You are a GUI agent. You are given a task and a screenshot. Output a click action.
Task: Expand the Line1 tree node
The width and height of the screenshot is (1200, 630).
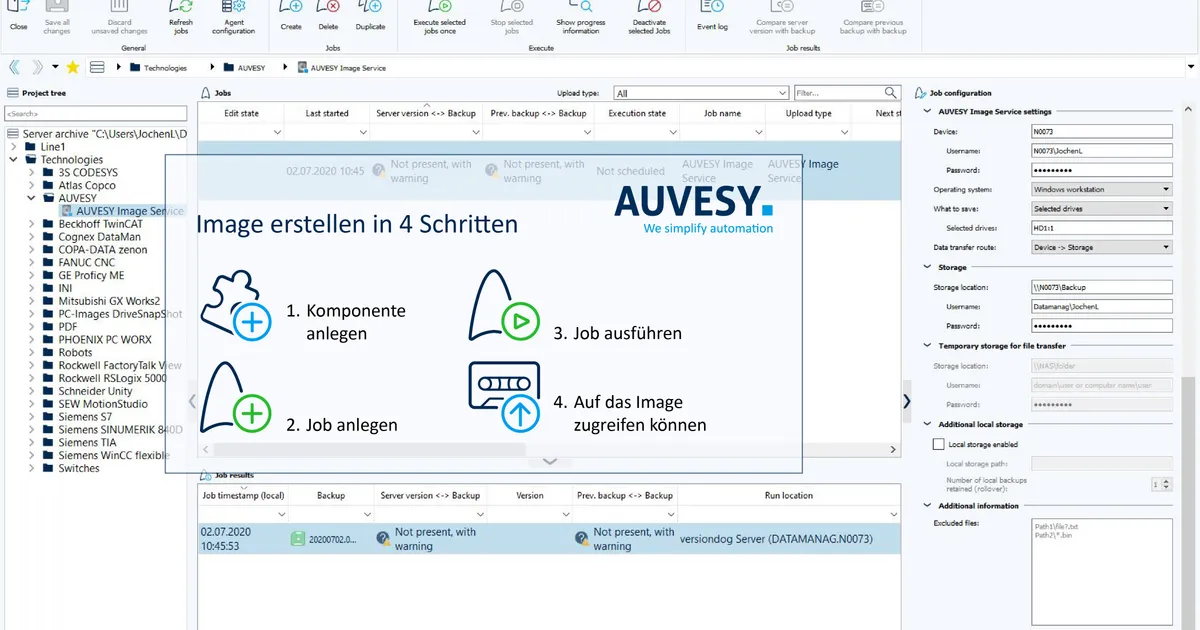coord(13,146)
